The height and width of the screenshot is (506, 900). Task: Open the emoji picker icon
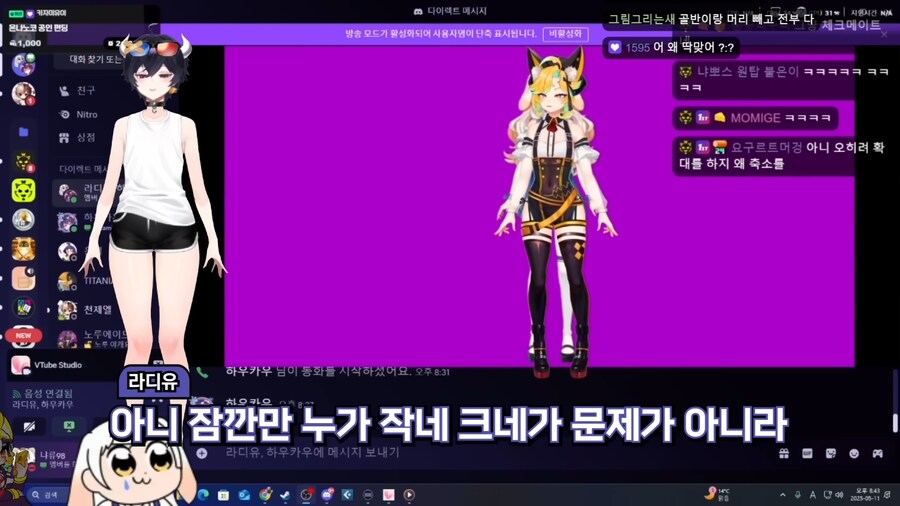854,453
